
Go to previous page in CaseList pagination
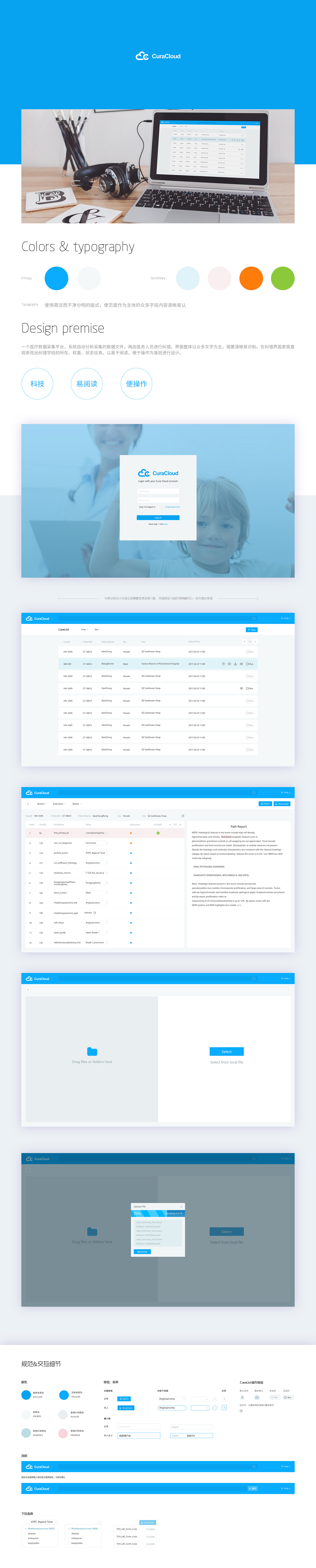[x=245, y=642]
